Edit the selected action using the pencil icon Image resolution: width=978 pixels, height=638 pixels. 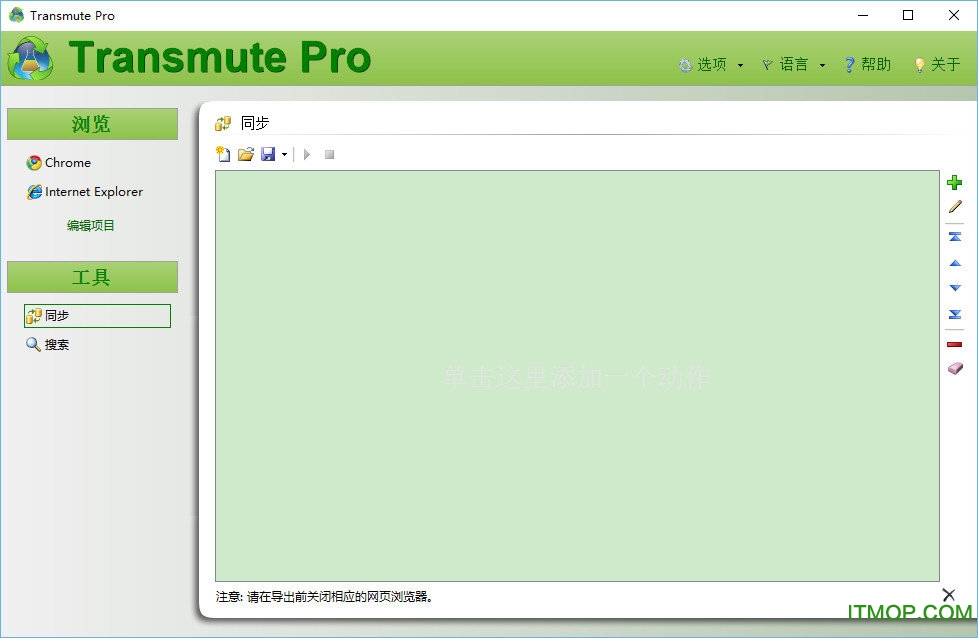[x=954, y=208]
